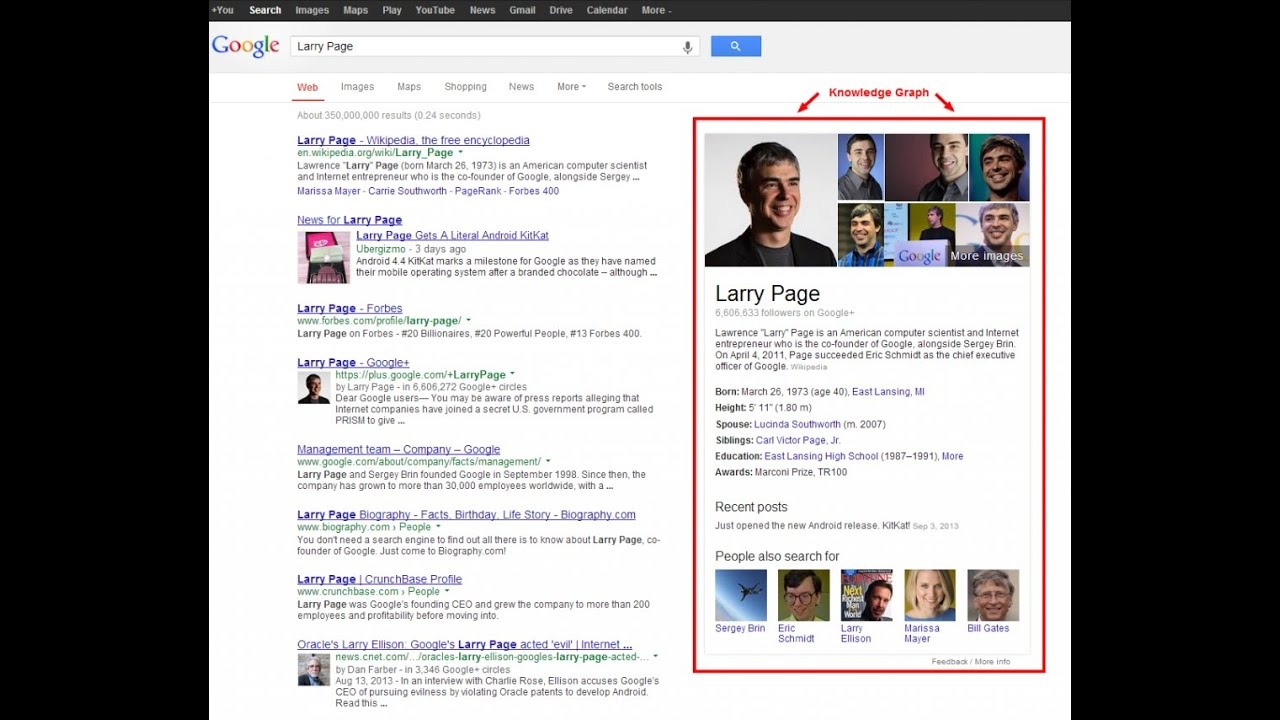Open the KitKat news thumbnail image
1280x720 pixels.
pos(323,258)
